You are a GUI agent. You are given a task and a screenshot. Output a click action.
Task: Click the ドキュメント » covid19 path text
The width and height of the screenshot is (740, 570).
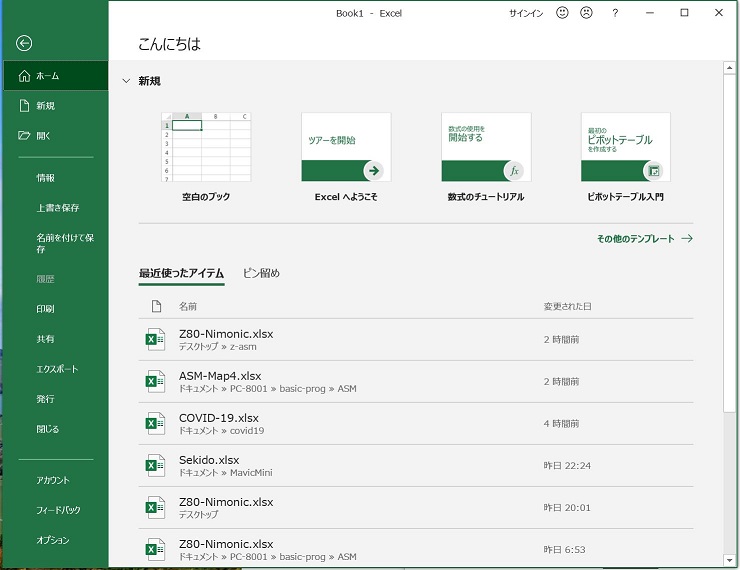[x=221, y=430]
